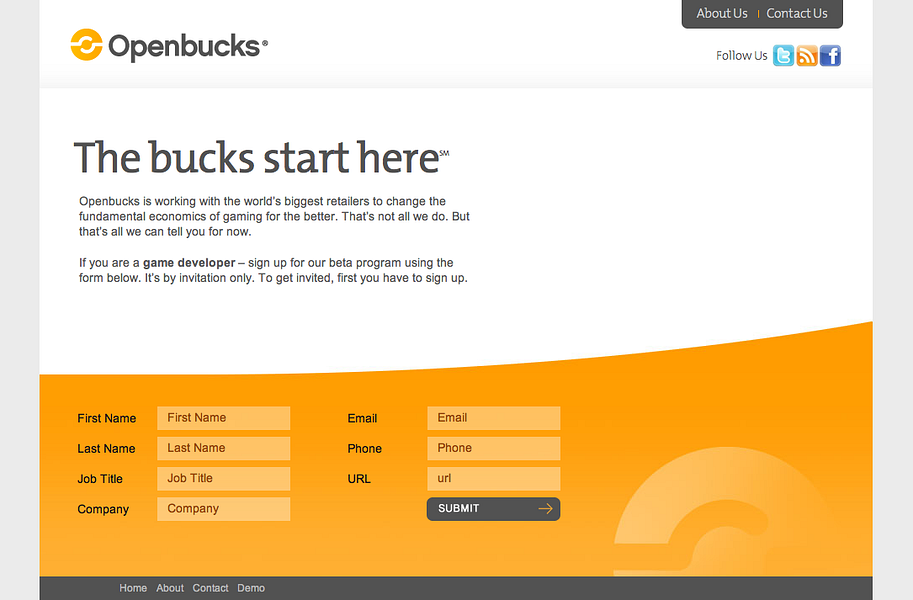Open Contact link in footer
Image resolution: width=913 pixels, height=600 pixels.
[x=211, y=588]
